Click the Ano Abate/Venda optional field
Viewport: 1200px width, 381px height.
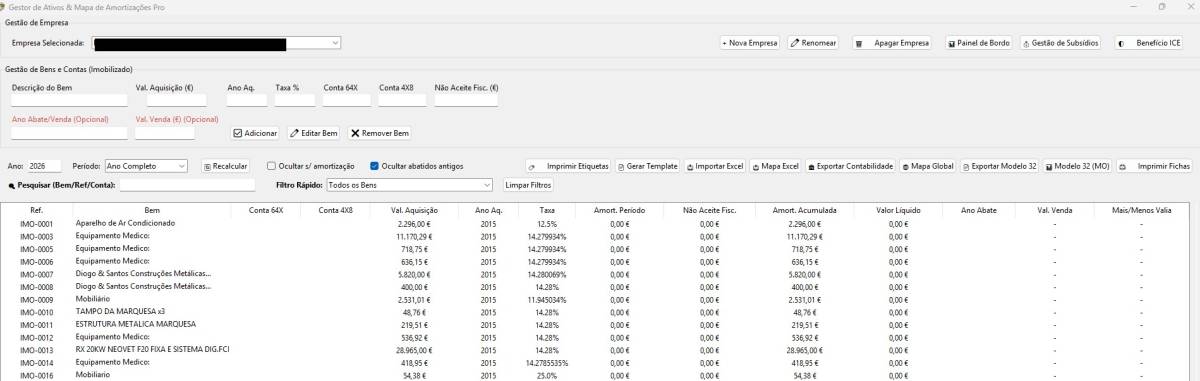(70, 133)
